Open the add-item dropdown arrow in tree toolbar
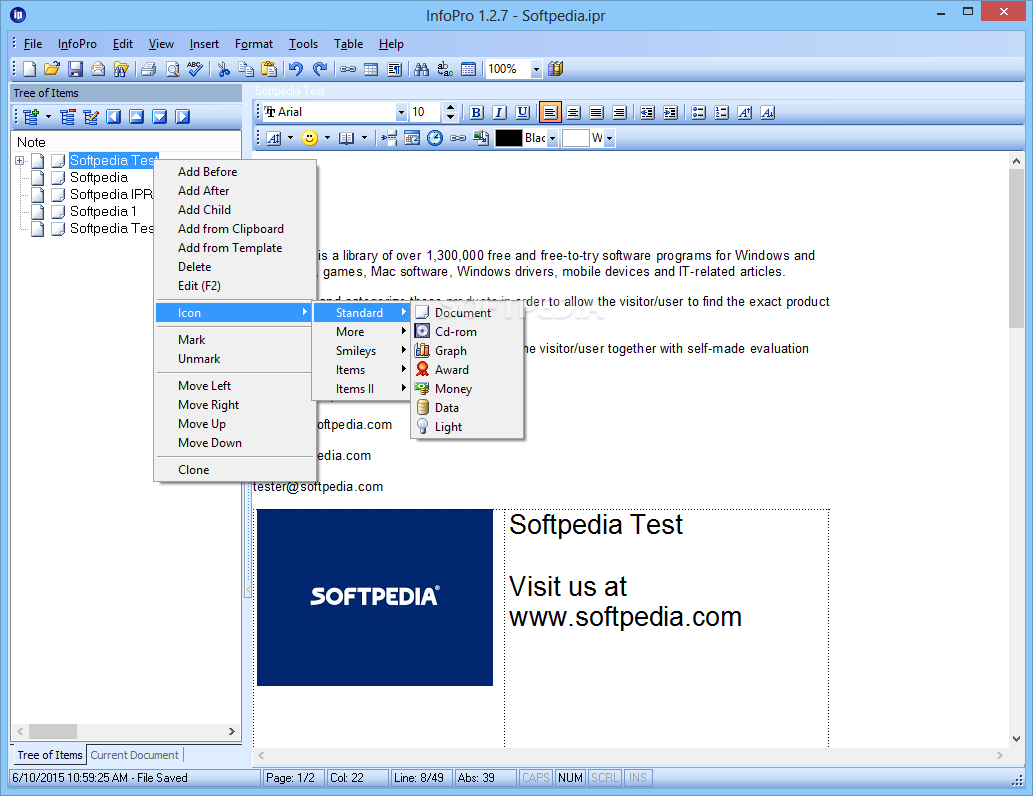This screenshot has width=1033, height=796. [x=48, y=117]
